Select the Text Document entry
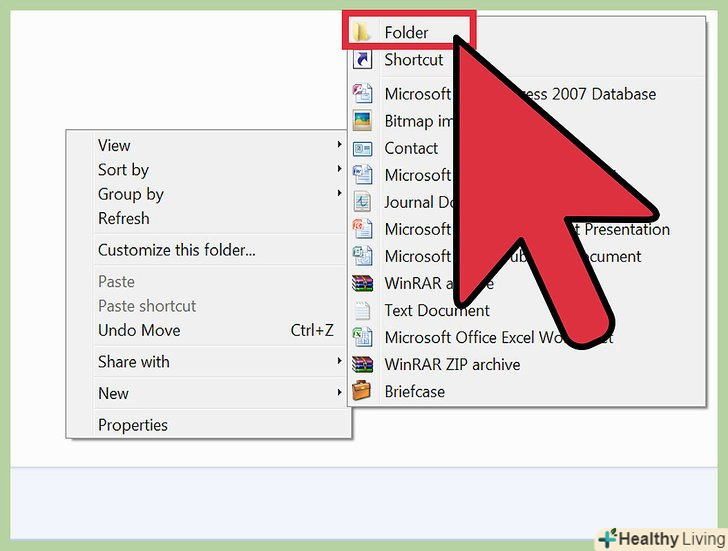The image size is (728, 551). click(x=527, y=310)
